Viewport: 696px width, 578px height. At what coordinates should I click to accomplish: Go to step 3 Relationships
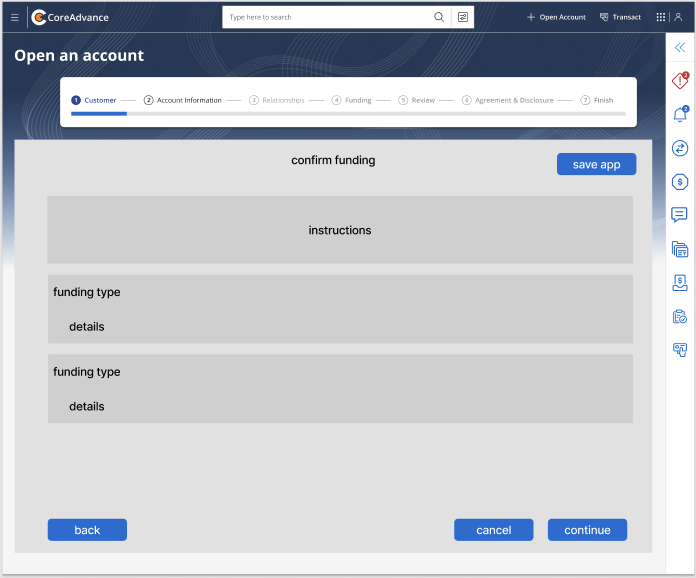tap(277, 100)
